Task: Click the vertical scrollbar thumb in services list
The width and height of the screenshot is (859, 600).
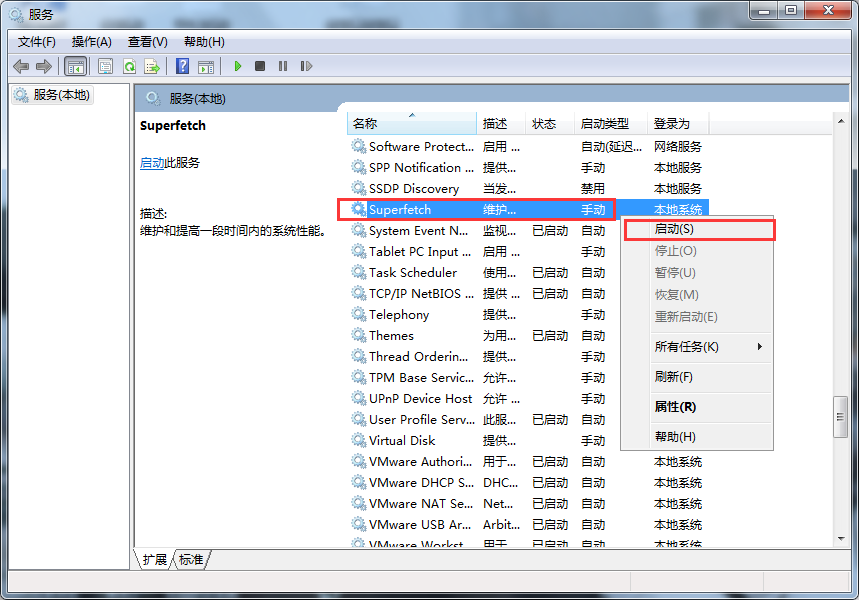Action: [x=840, y=417]
